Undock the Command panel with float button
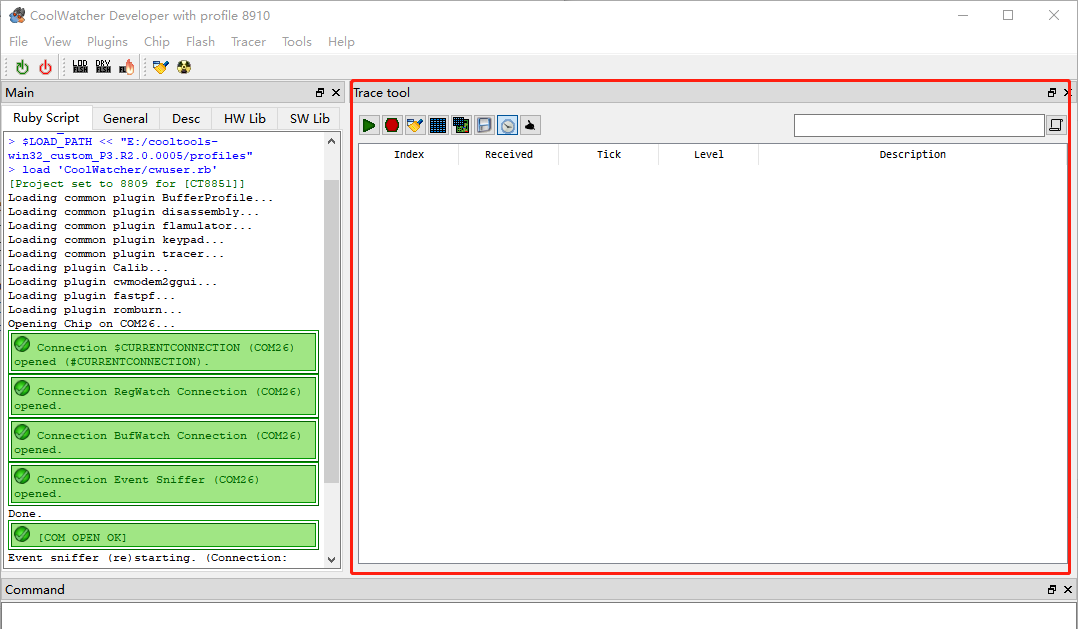This screenshot has height=629, width=1078. pos(1052,590)
